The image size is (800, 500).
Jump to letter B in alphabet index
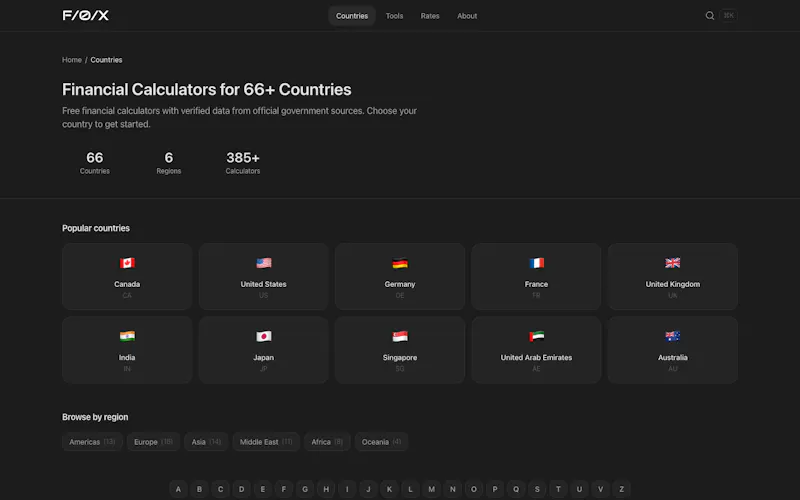click(199, 489)
